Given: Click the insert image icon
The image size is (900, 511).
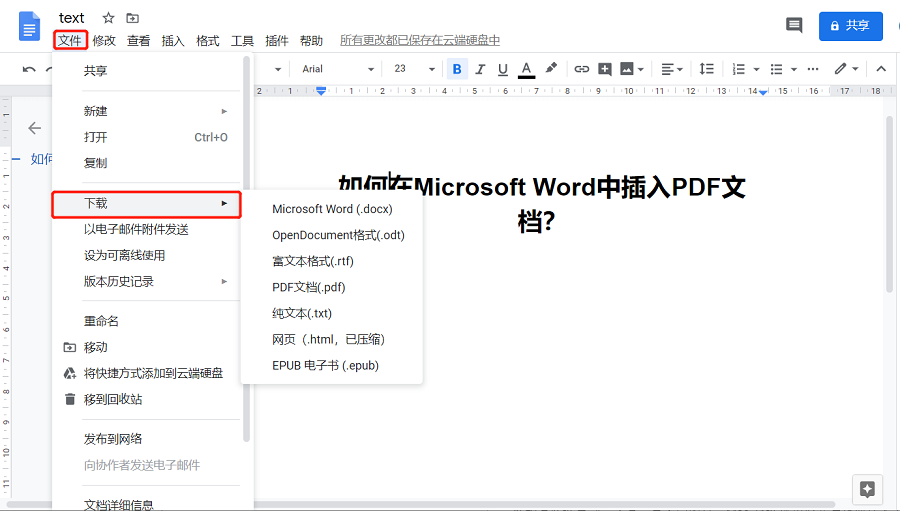Looking at the screenshot, I should (627, 69).
